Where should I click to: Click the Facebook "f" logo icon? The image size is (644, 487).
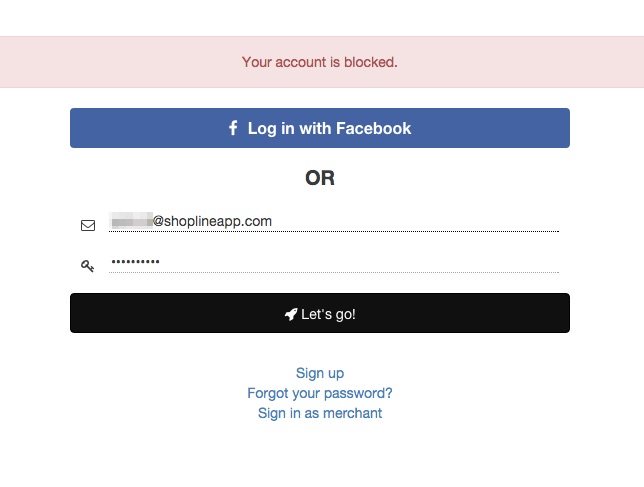[233, 128]
